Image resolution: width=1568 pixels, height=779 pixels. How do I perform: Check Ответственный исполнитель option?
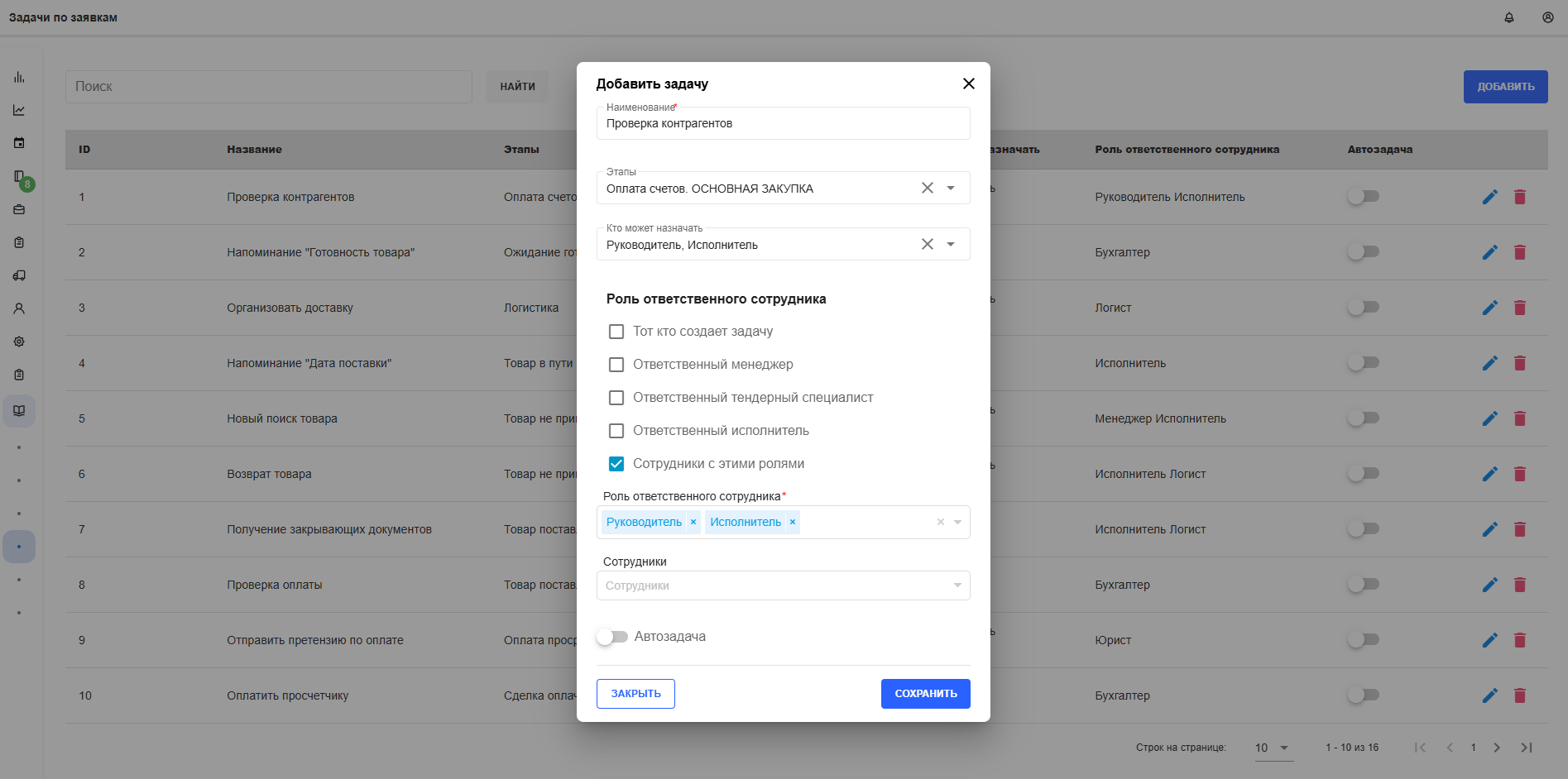(x=616, y=431)
